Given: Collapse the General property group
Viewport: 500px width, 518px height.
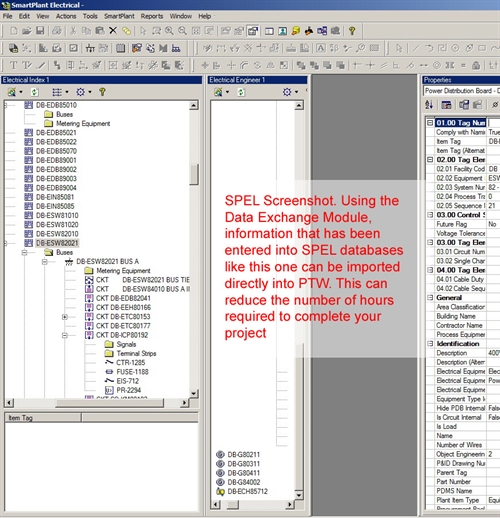Looking at the screenshot, I should (x=430, y=297).
